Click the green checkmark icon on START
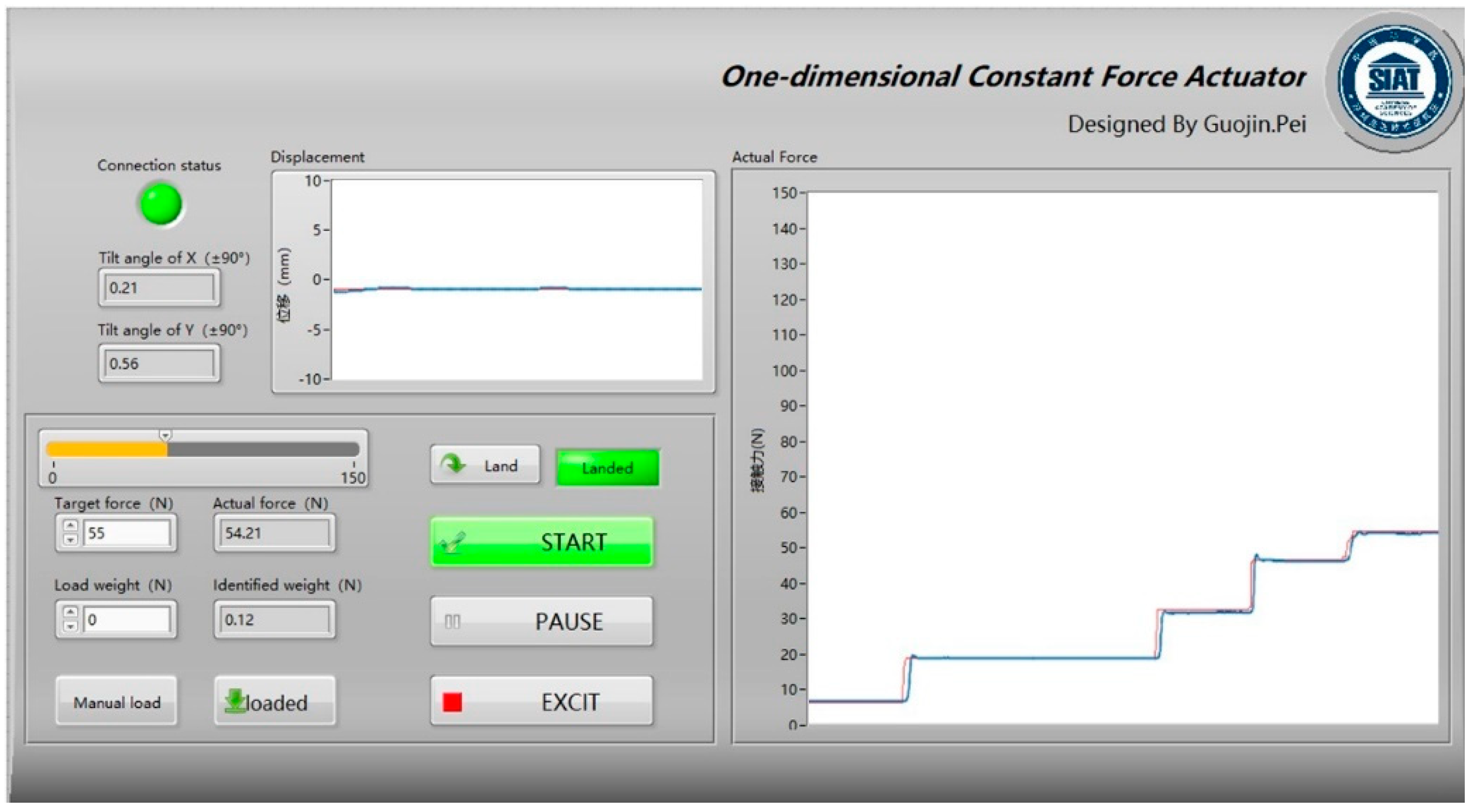Image resolution: width=1472 pixels, height=812 pixels. click(x=453, y=542)
